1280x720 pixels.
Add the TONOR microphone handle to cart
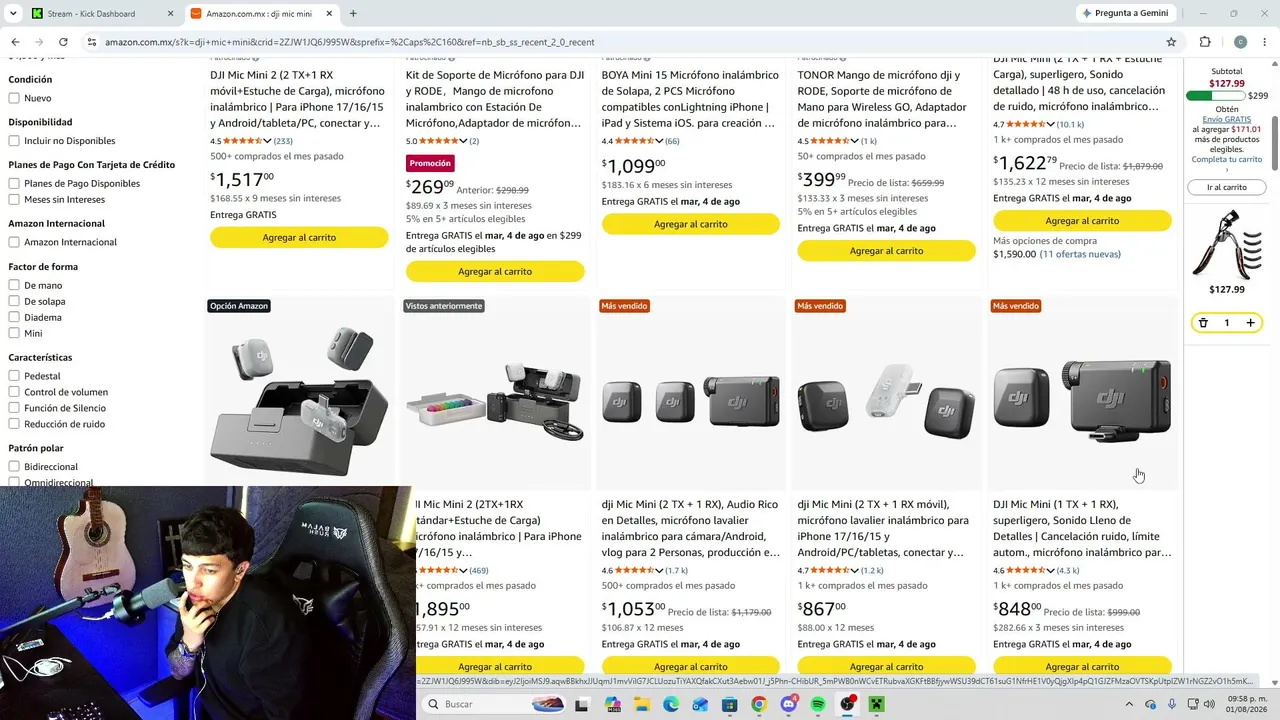coord(886,251)
